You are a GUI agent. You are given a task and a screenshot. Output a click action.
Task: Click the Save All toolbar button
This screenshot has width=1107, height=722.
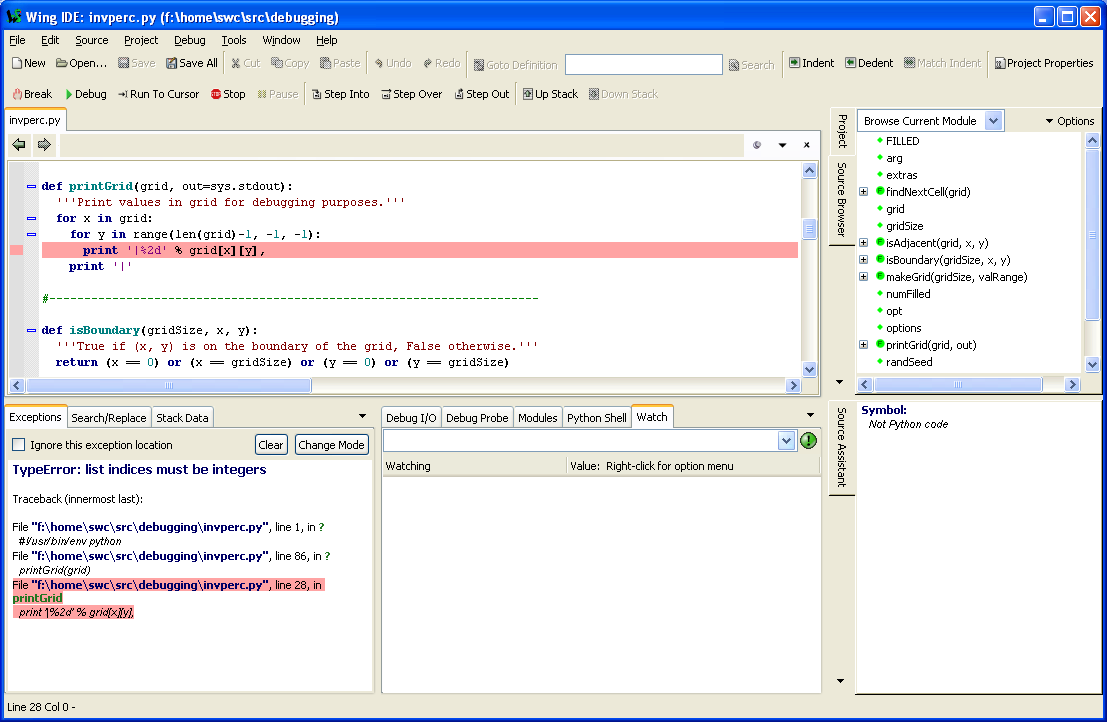click(191, 63)
